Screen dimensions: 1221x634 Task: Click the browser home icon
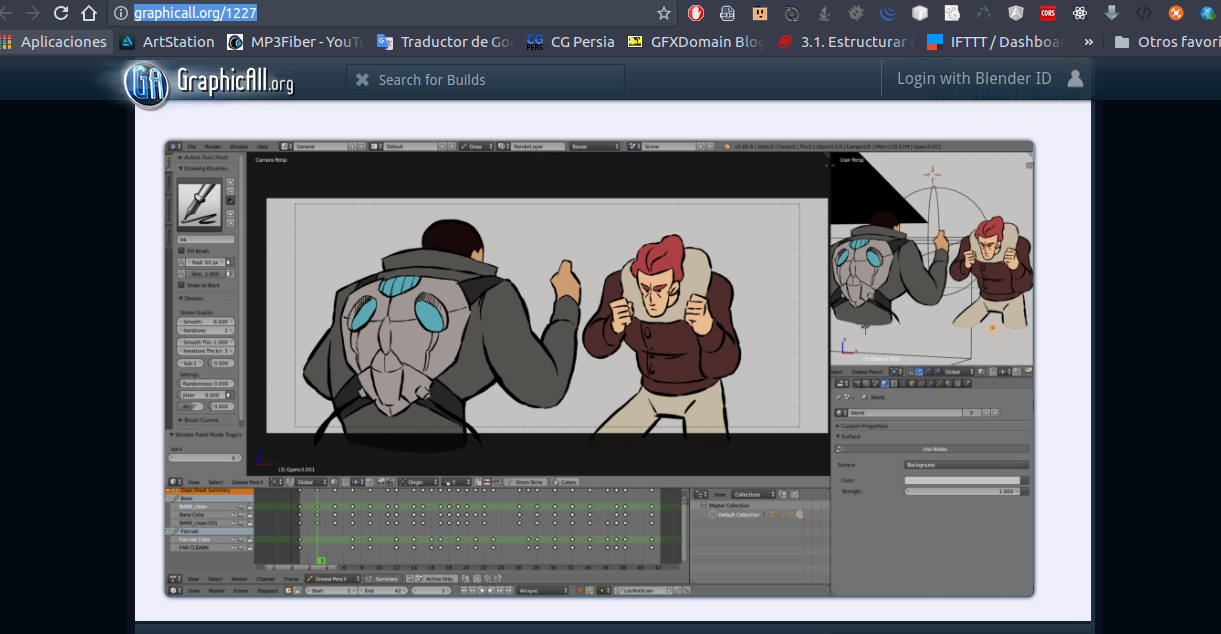(x=90, y=13)
